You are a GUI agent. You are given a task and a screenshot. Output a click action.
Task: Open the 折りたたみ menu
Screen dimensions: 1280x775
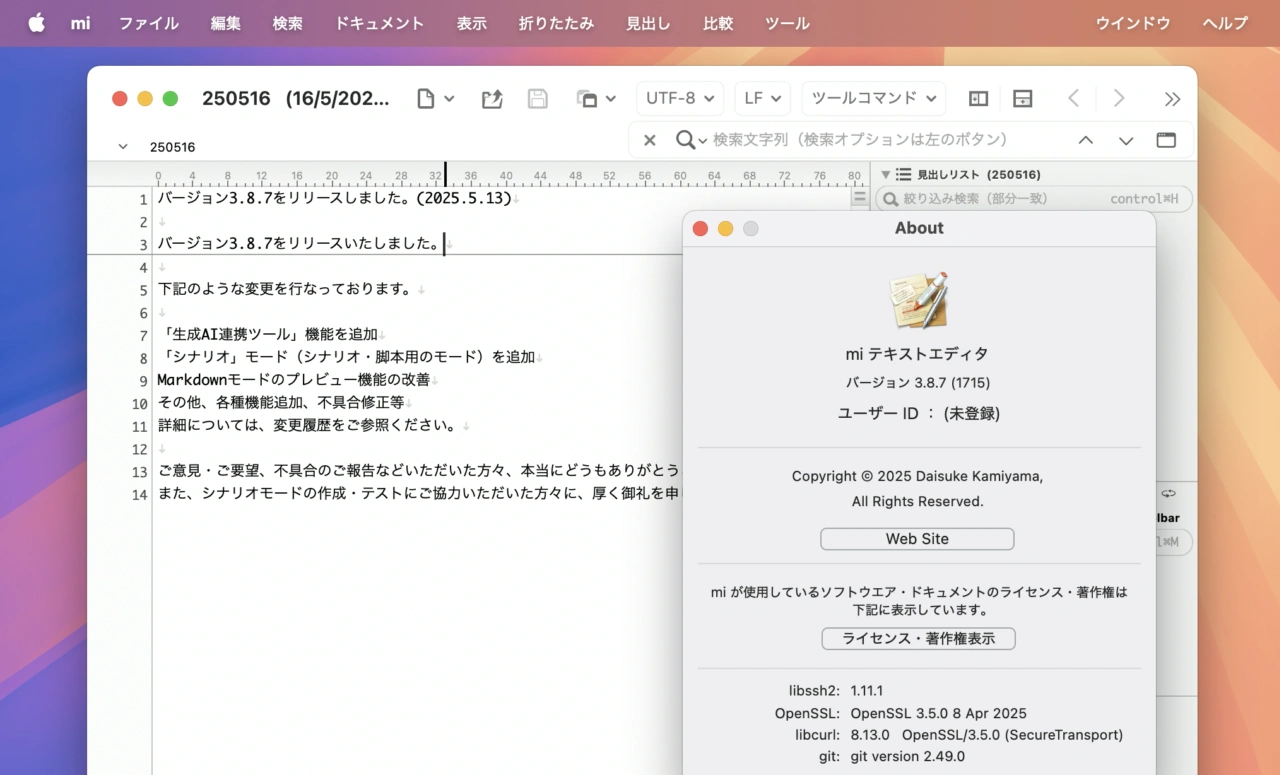[556, 23]
